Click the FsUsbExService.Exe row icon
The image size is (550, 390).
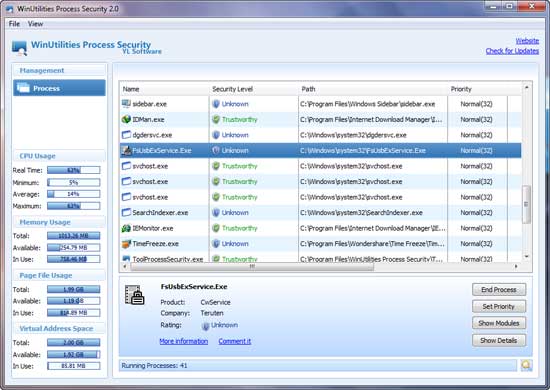126,150
